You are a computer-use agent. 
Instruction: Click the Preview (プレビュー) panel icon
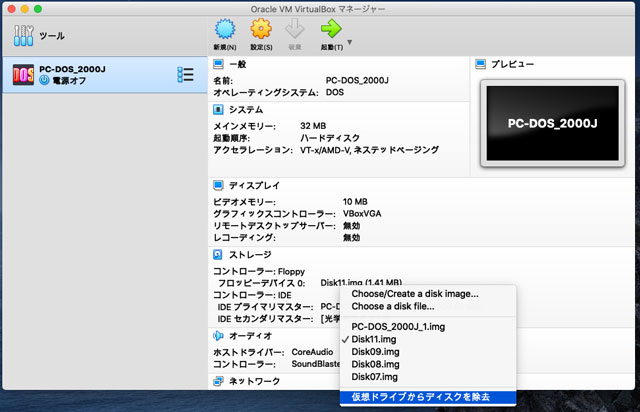[x=480, y=64]
